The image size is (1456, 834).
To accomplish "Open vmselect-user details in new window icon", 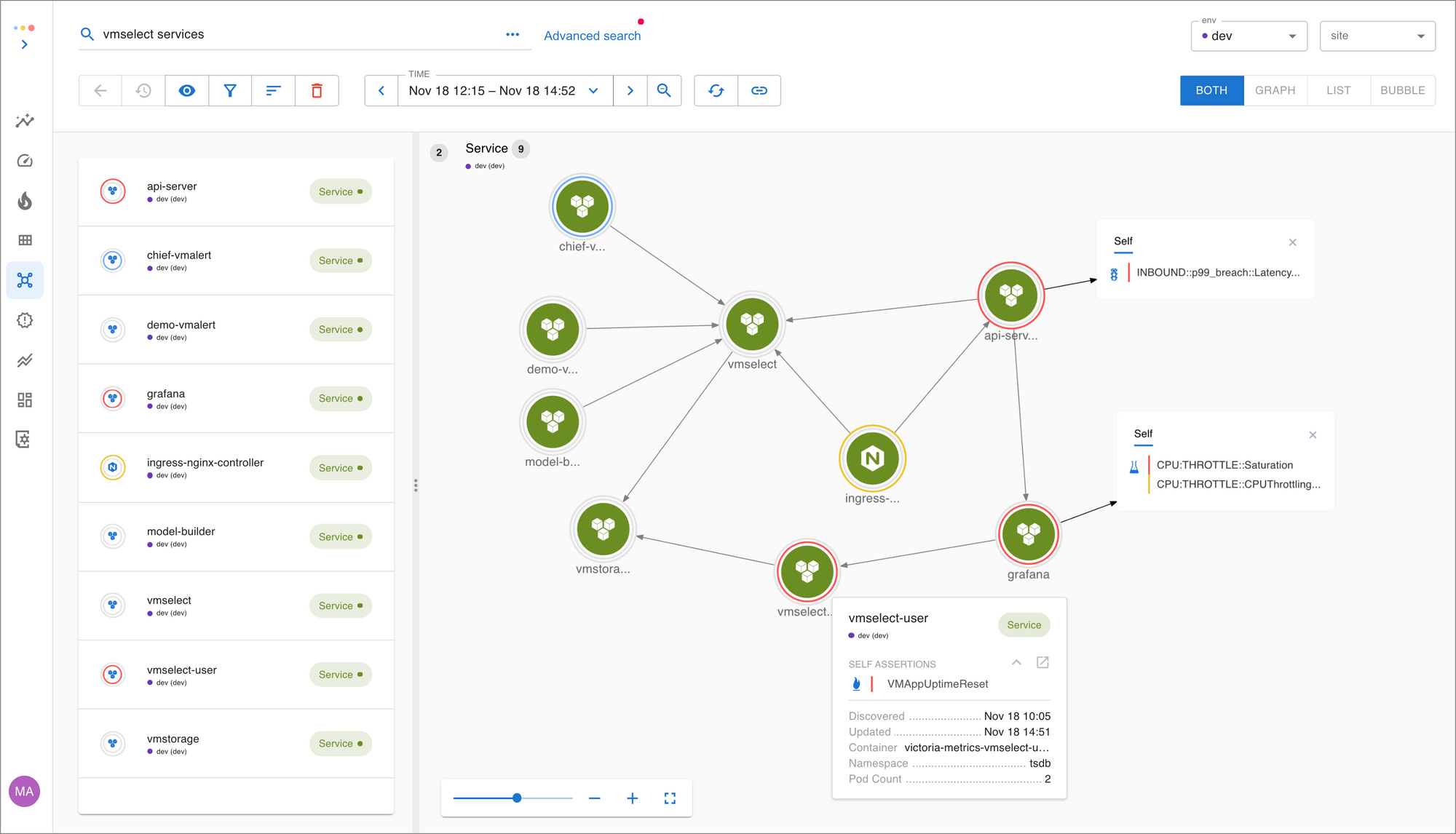I will pos(1042,662).
